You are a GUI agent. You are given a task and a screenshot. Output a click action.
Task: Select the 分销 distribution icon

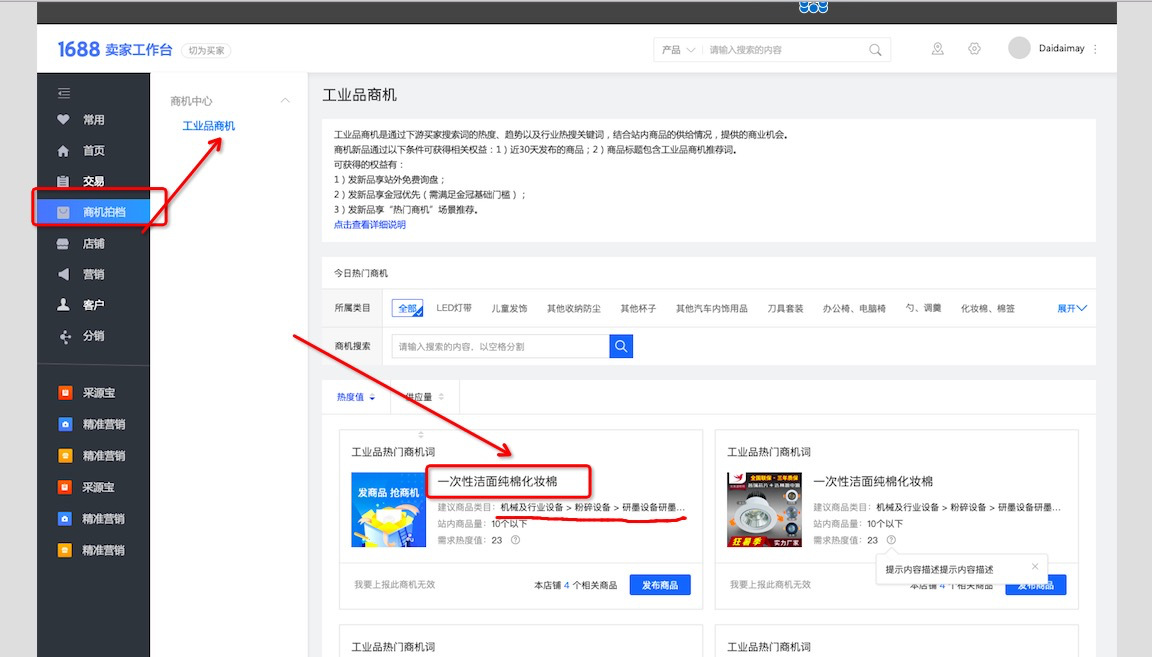(x=62, y=335)
